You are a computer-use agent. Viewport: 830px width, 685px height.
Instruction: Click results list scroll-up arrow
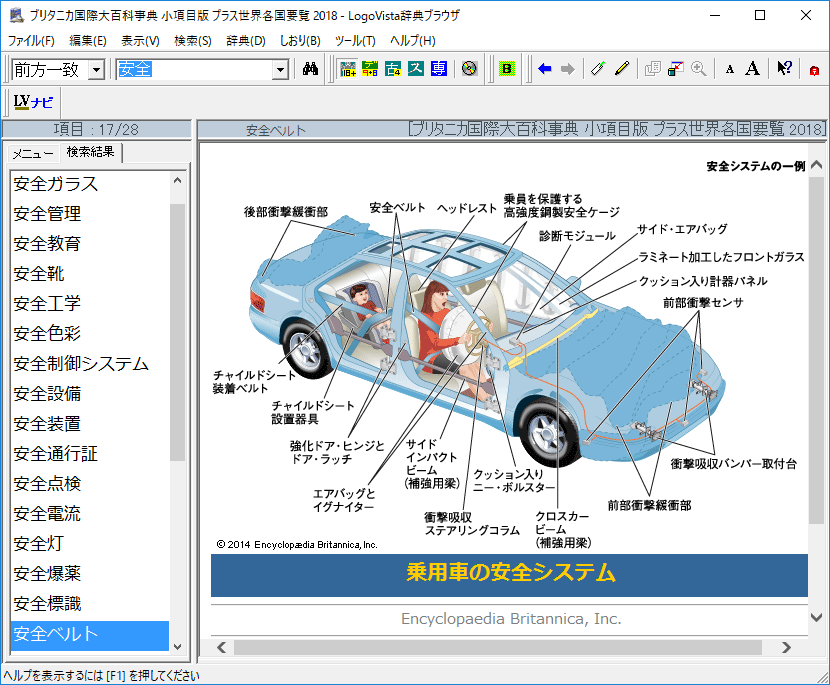[x=177, y=181]
